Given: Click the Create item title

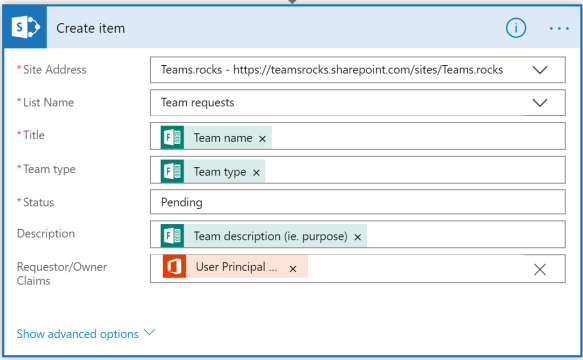Looking at the screenshot, I should click(90, 28).
